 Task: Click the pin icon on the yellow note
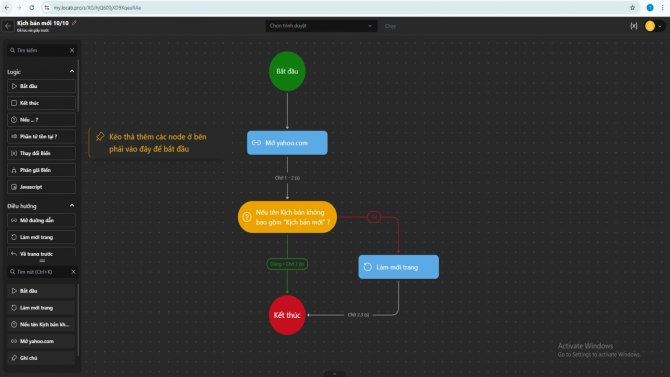point(100,136)
